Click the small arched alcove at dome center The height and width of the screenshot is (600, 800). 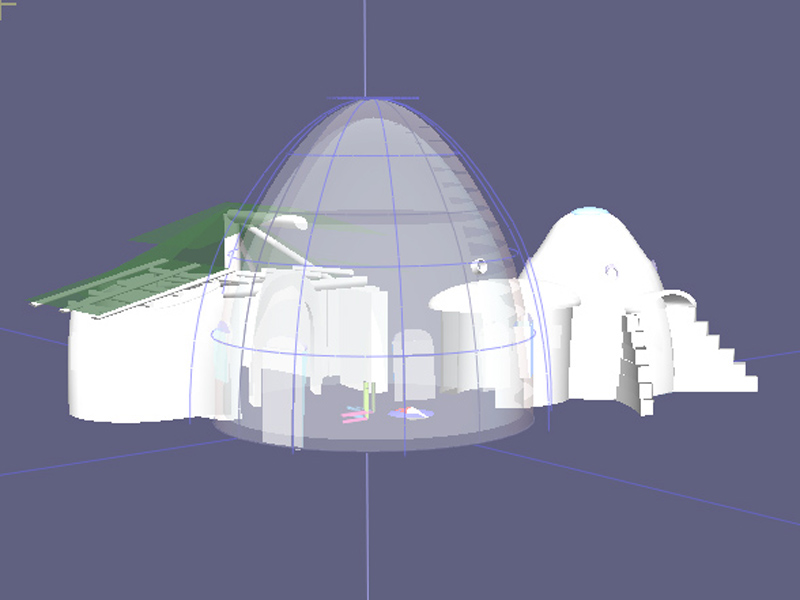coord(415,362)
